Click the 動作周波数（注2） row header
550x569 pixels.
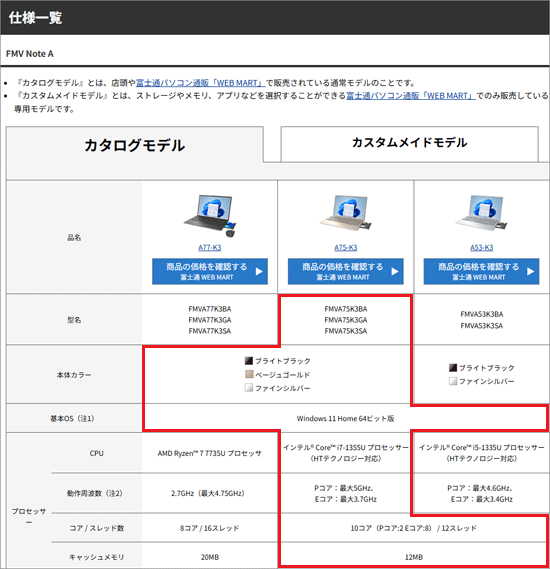click(97, 493)
